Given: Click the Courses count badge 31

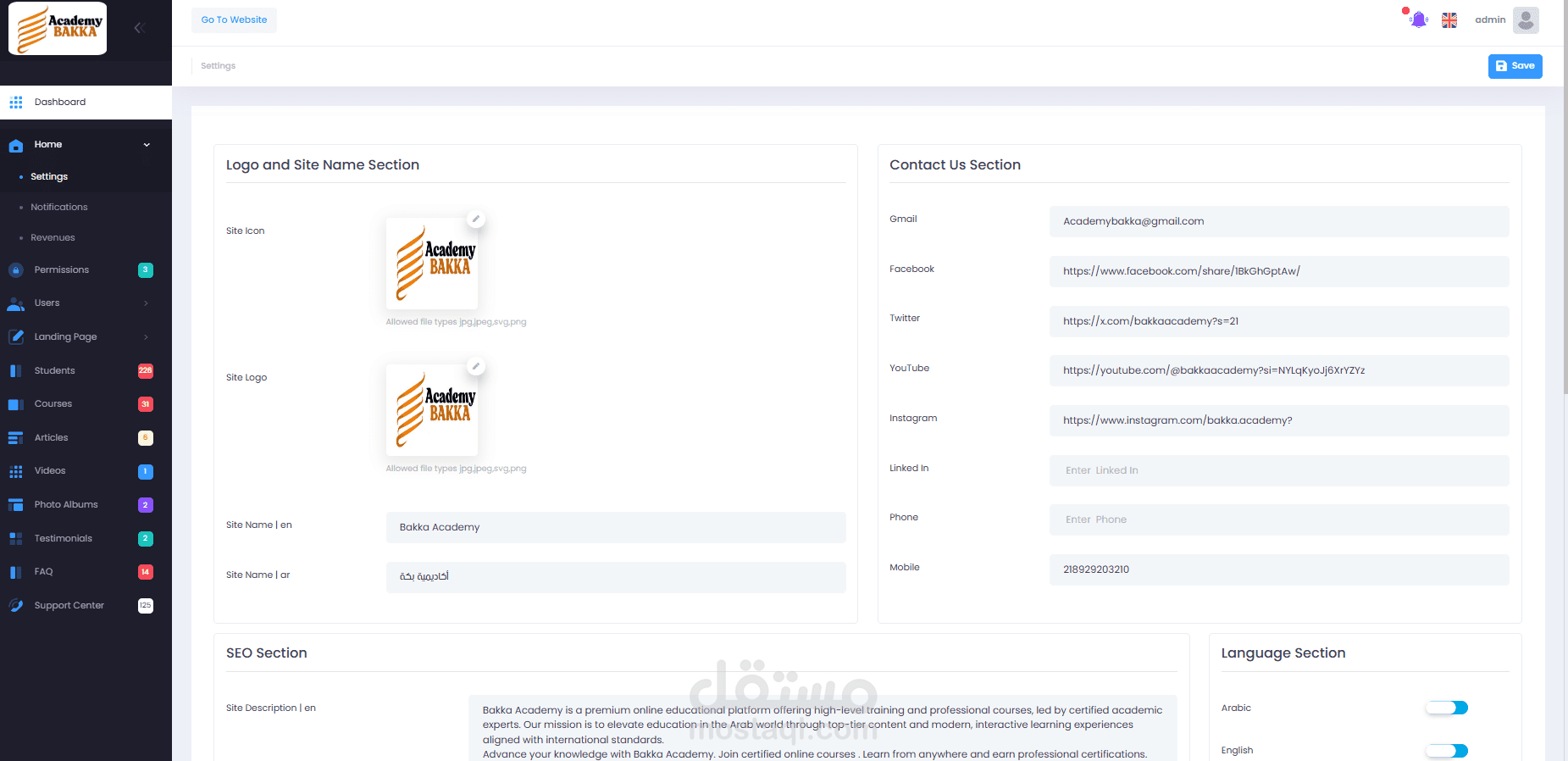Looking at the screenshot, I should 146,404.
